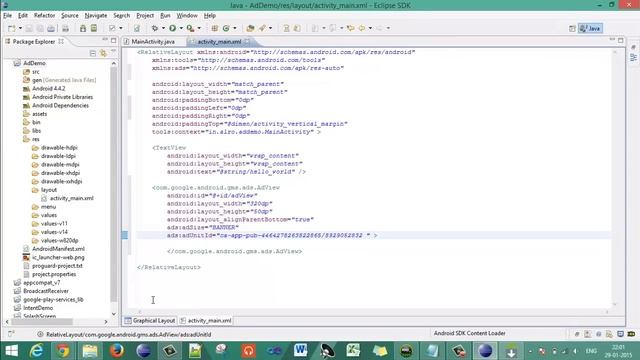Open dropdown arrow beside External Tools icon

coord(199,28)
